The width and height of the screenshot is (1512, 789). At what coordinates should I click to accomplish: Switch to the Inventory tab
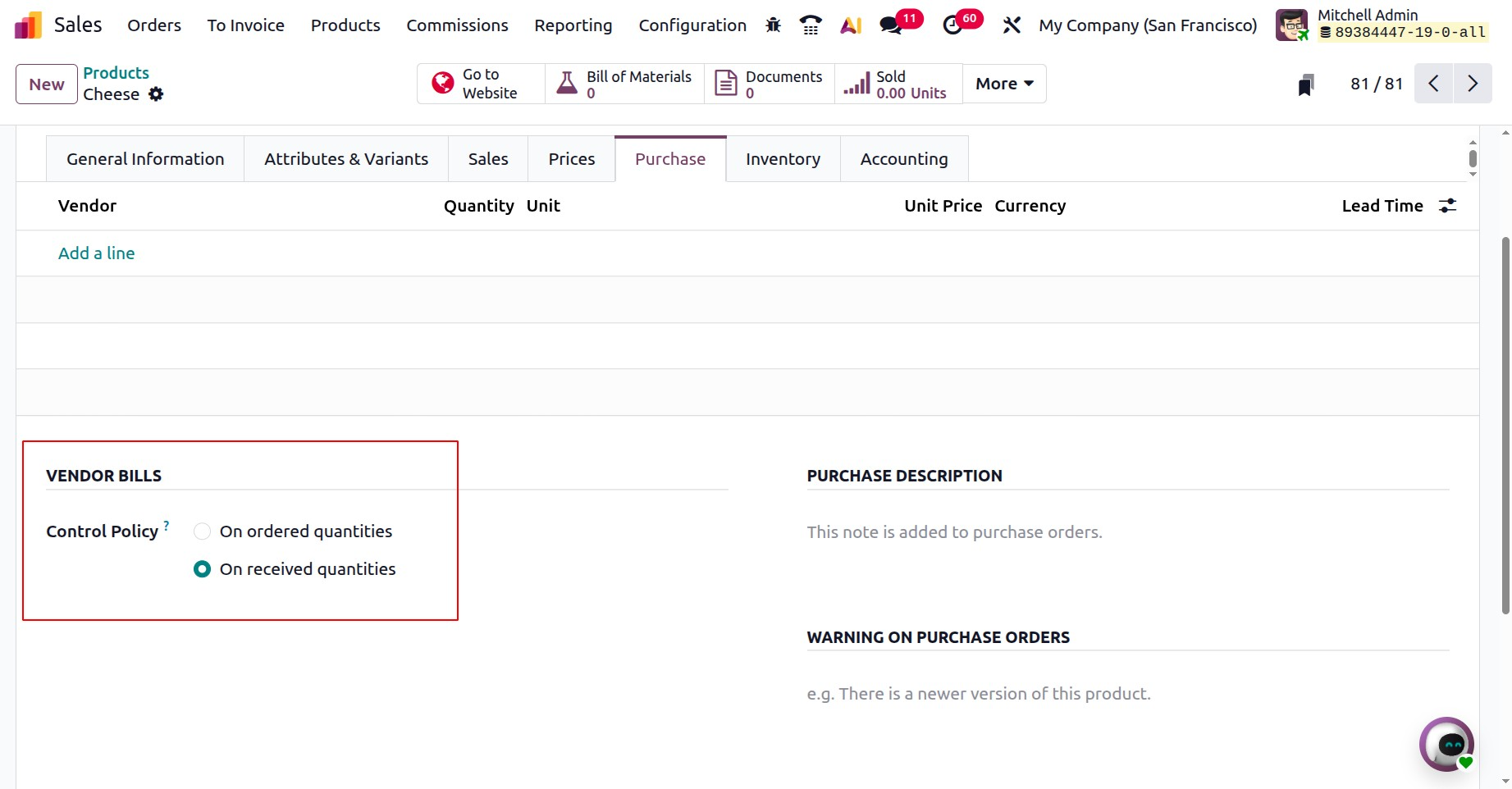783,159
